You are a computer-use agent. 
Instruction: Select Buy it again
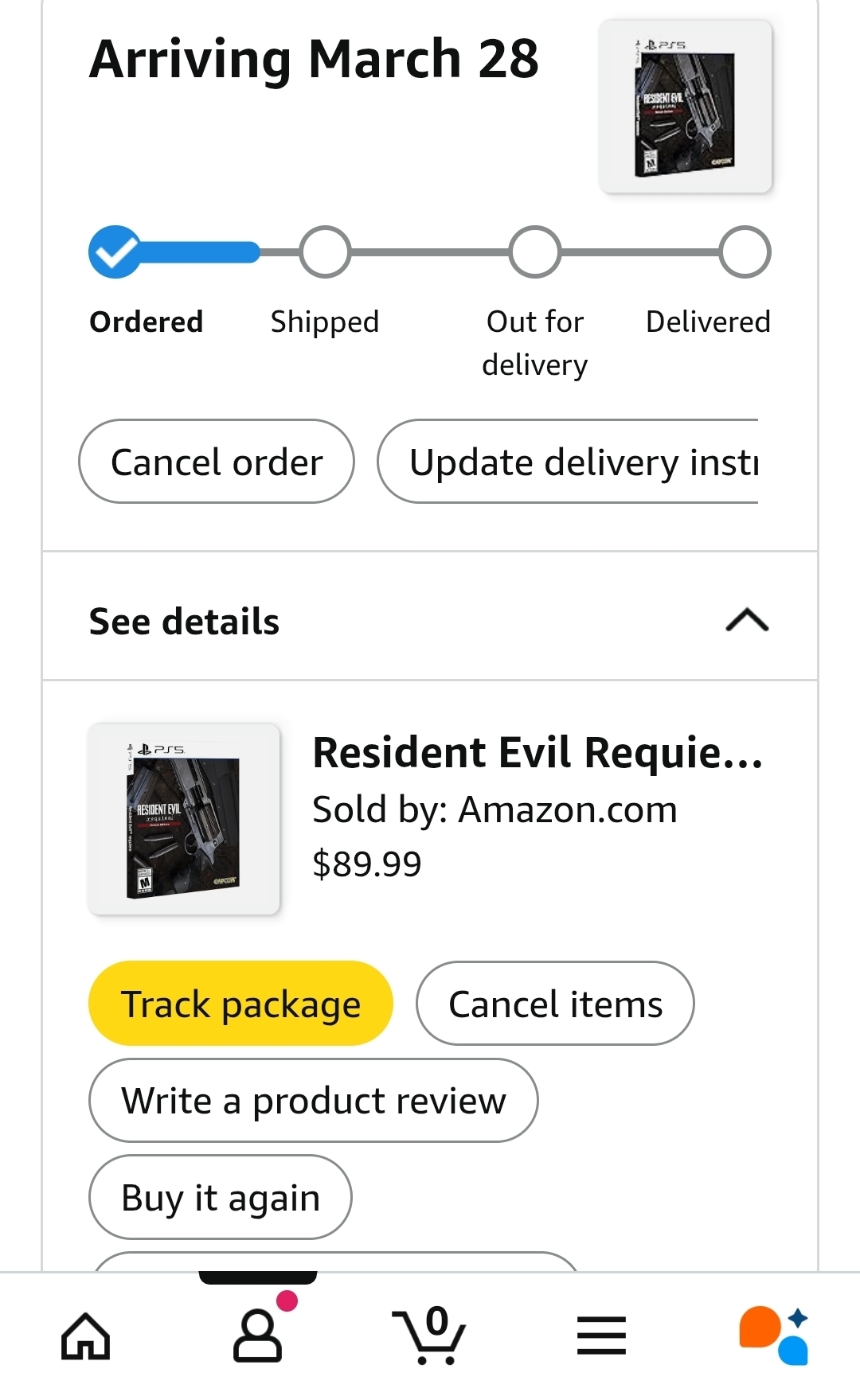[x=220, y=1197]
